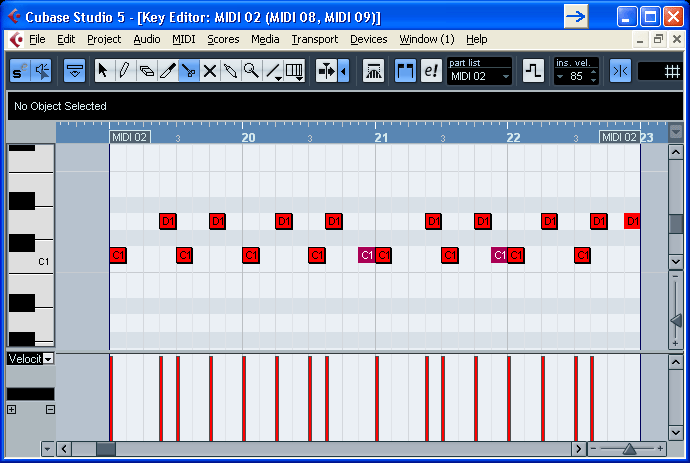Image resolution: width=690 pixels, height=463 pixels.
Task: Open dropdown arrow left of horizontal scrollbar
Action: [47, 449]
